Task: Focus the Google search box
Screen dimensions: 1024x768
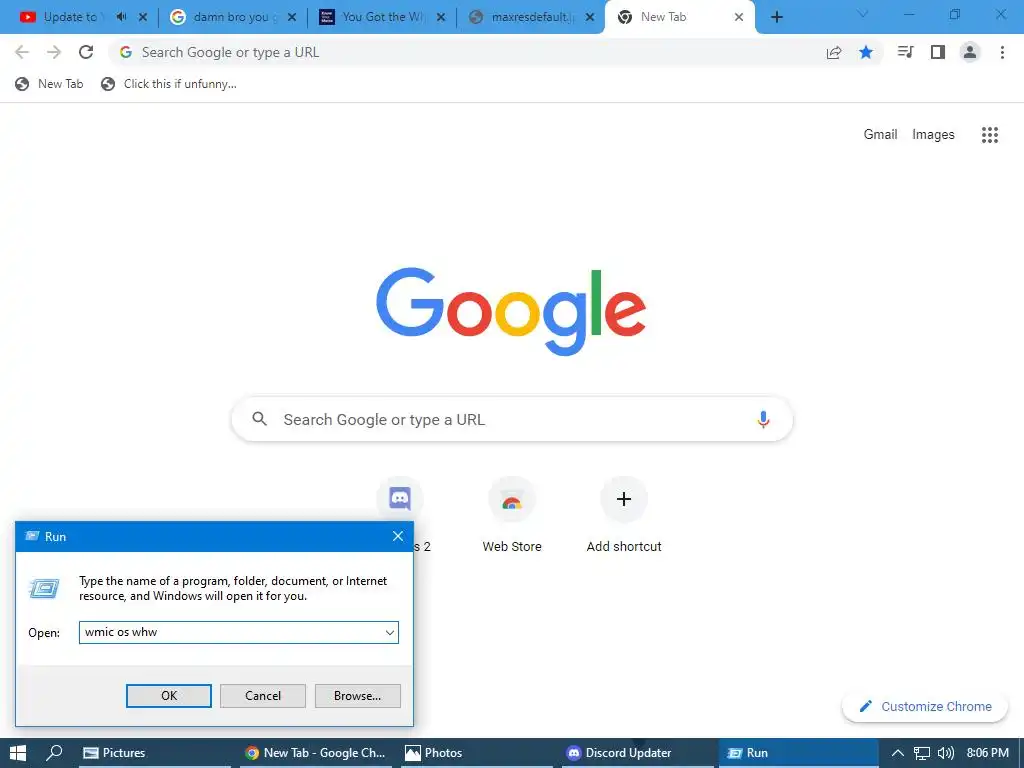Action: tap(512, 419)
